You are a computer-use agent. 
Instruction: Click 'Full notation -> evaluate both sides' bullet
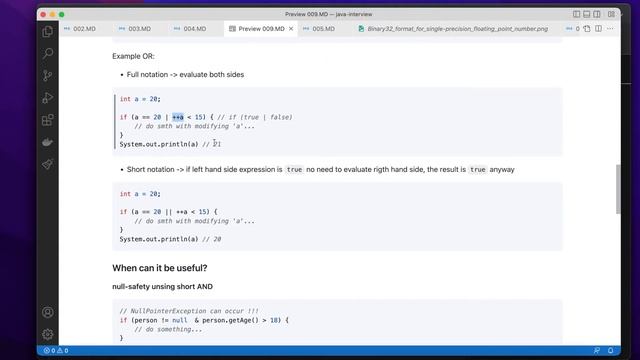tap(185, 75)
